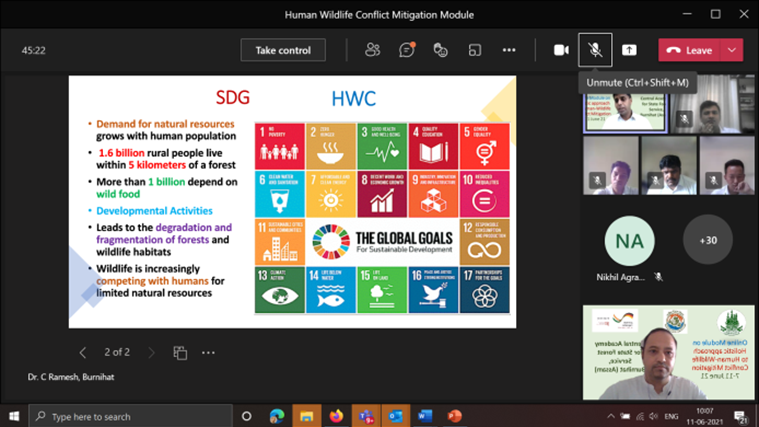Expand the Leave options dropdown arrow
Viewport: 759px width, 427px height.
pos(733,50)
